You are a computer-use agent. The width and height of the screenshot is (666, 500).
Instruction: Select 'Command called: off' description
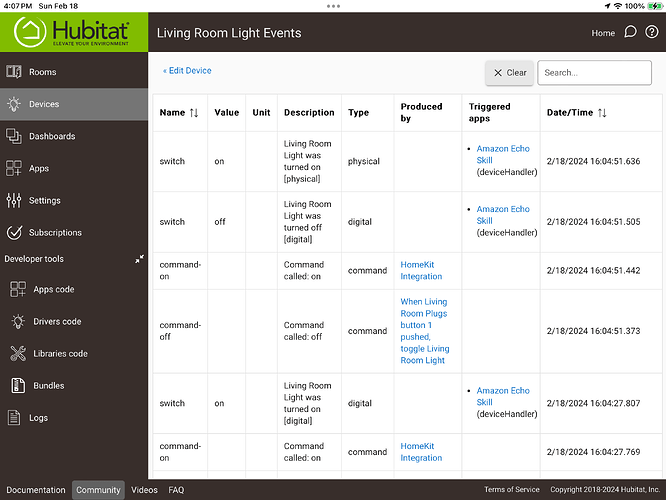click(304, 331)
